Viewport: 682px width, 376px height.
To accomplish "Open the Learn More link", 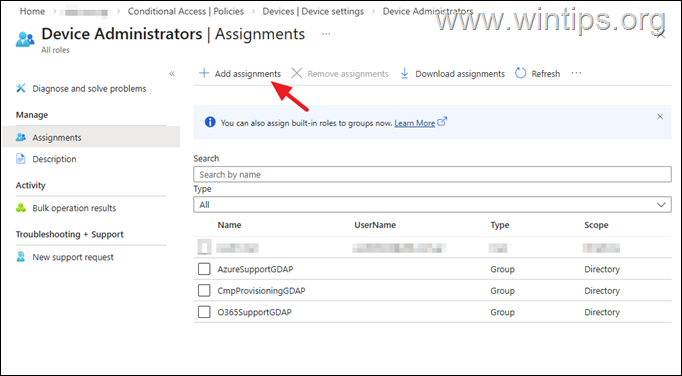I will [x=415, y=123].
